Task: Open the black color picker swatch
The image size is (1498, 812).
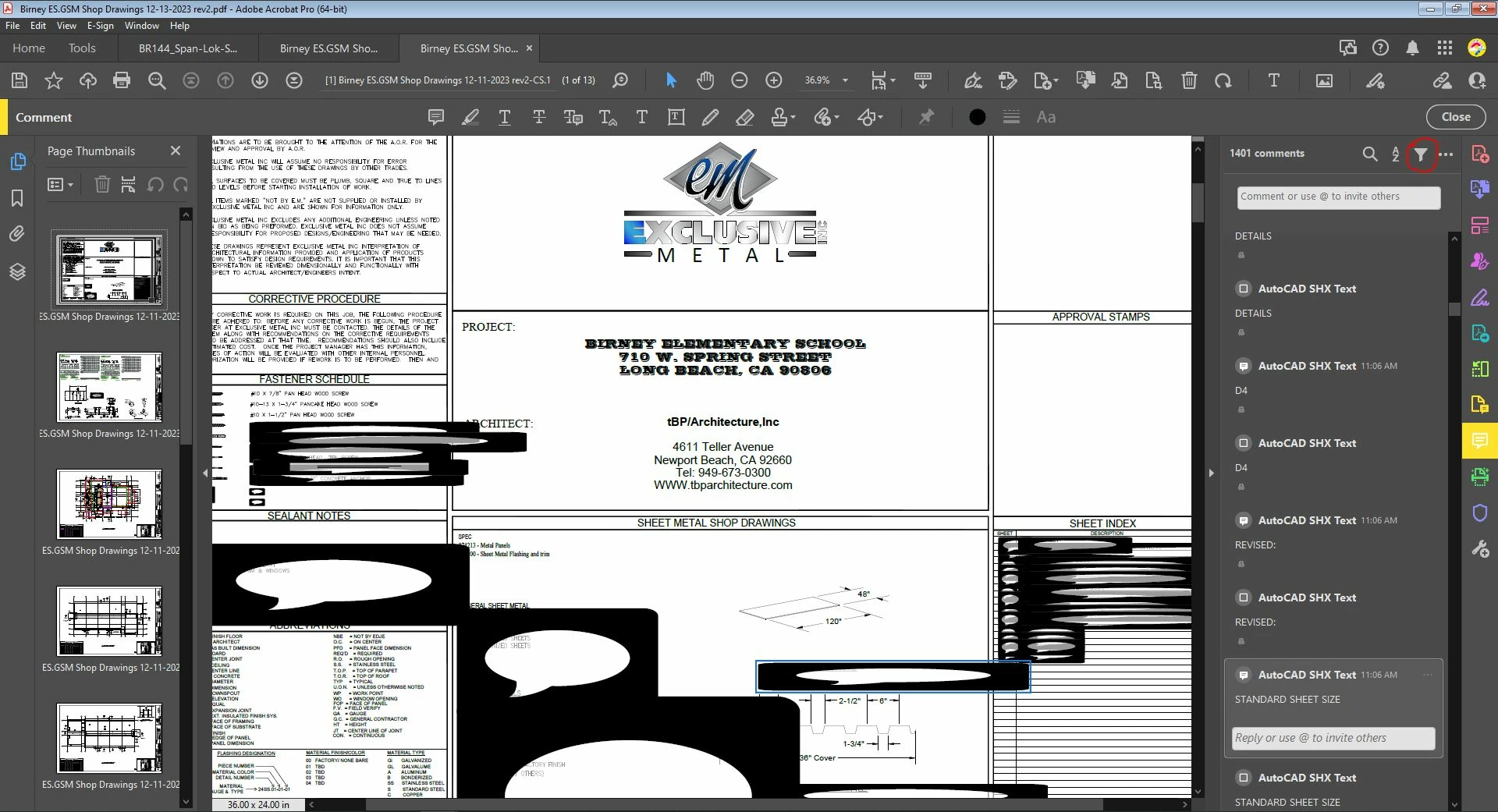Action: (x=977, y=117)
